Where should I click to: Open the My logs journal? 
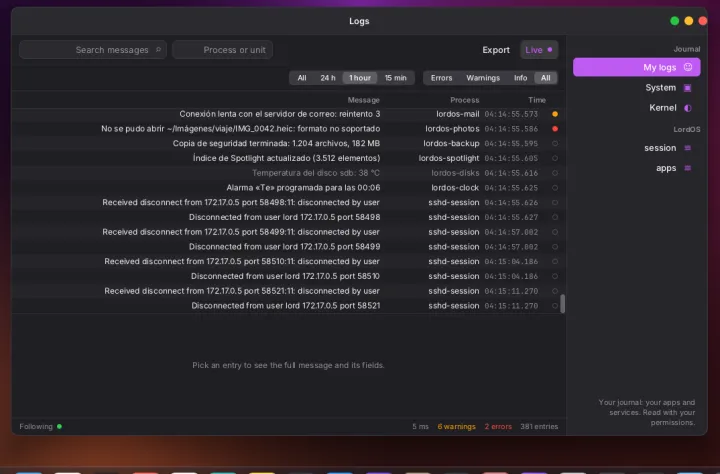pos(636,67)
